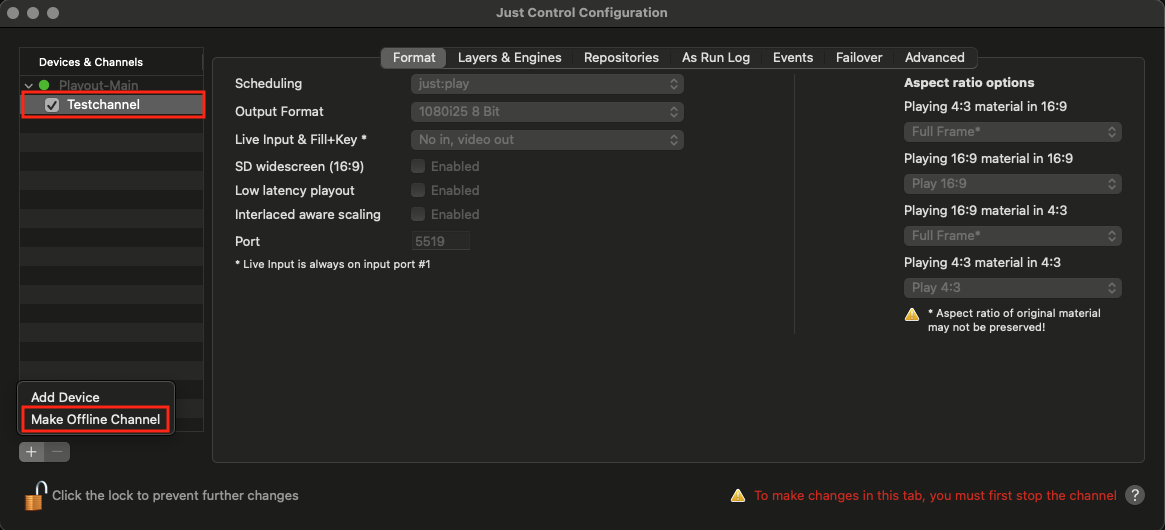The height and width of the screenshot is (530, 1165).
Task: Select the Testchannel row name
Action: tap(103, 105)
